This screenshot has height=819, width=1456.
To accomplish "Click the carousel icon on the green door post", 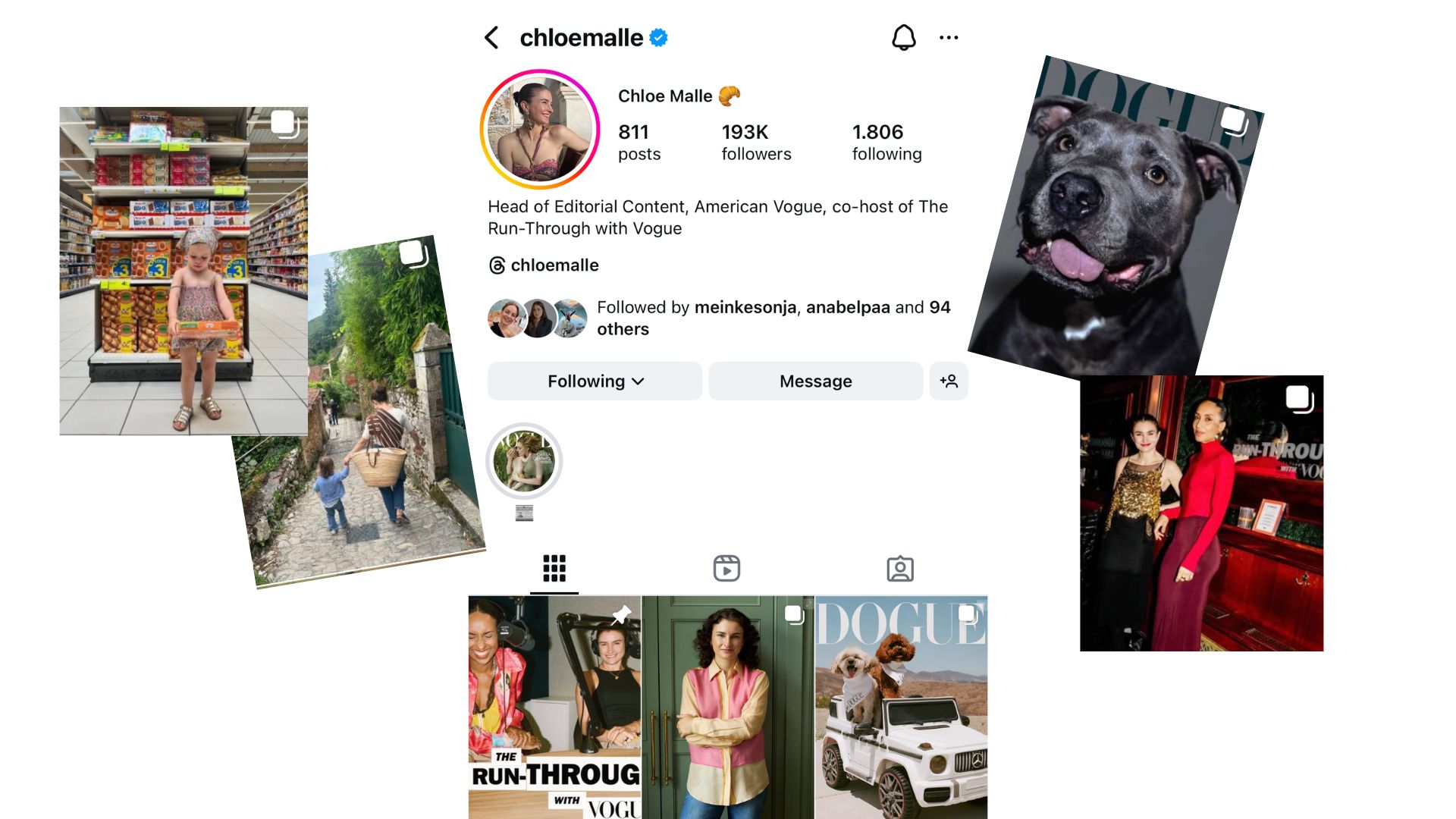I will (x=794, y=614).
